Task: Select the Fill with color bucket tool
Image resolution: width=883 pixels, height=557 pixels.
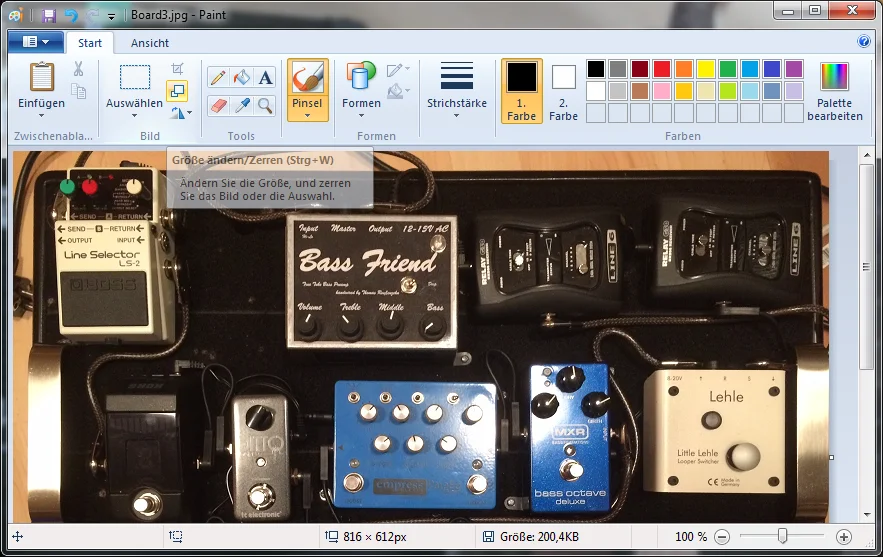Action: click(241, 78)
